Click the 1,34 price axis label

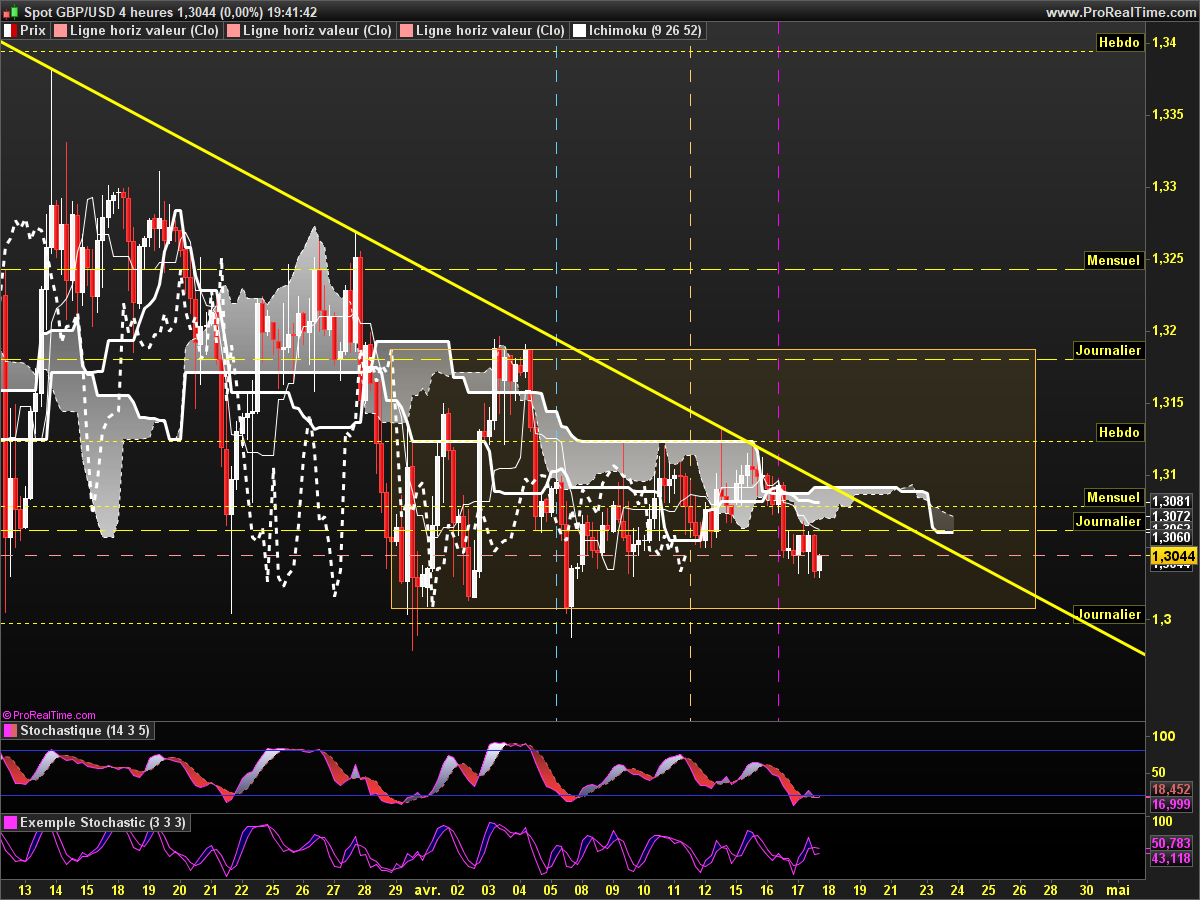click(1165, 43)
